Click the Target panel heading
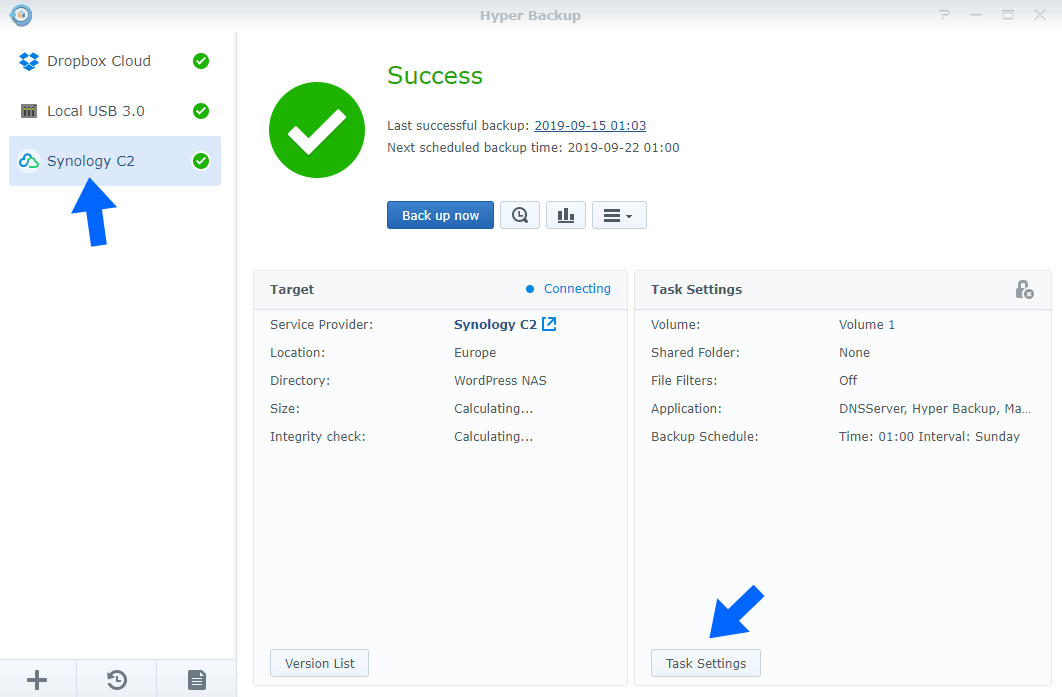1062x697 pixels. click(292, 289)
